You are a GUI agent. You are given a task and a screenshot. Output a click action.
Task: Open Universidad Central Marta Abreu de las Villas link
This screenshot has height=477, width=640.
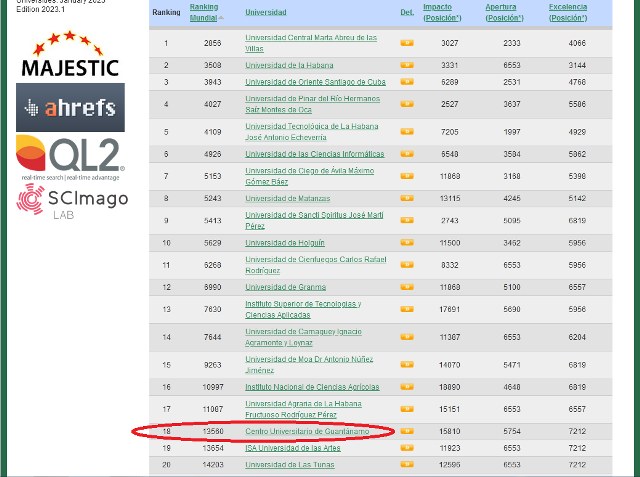click(x=311, y=43)
